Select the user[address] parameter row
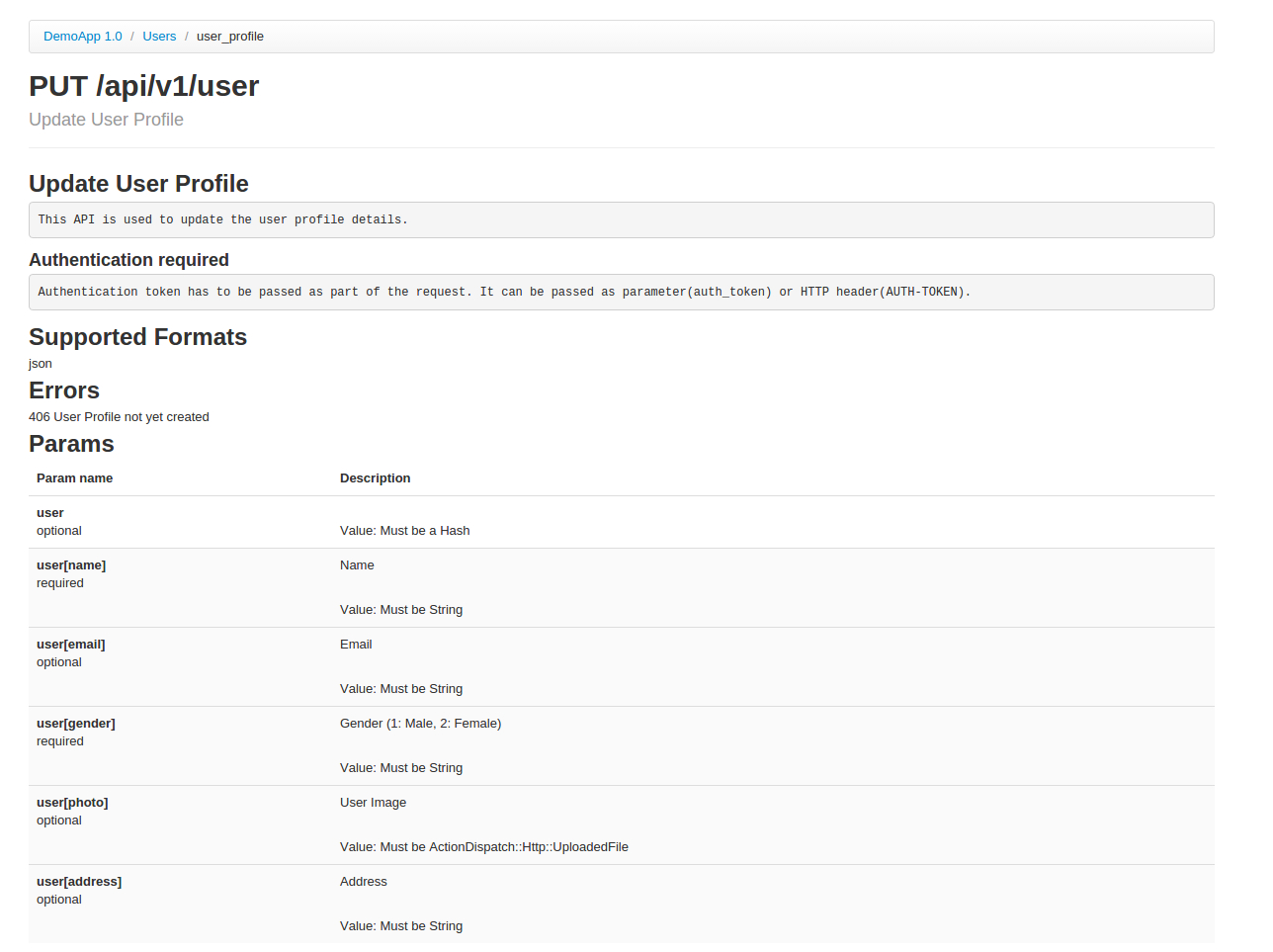 [x=79, y=881]
